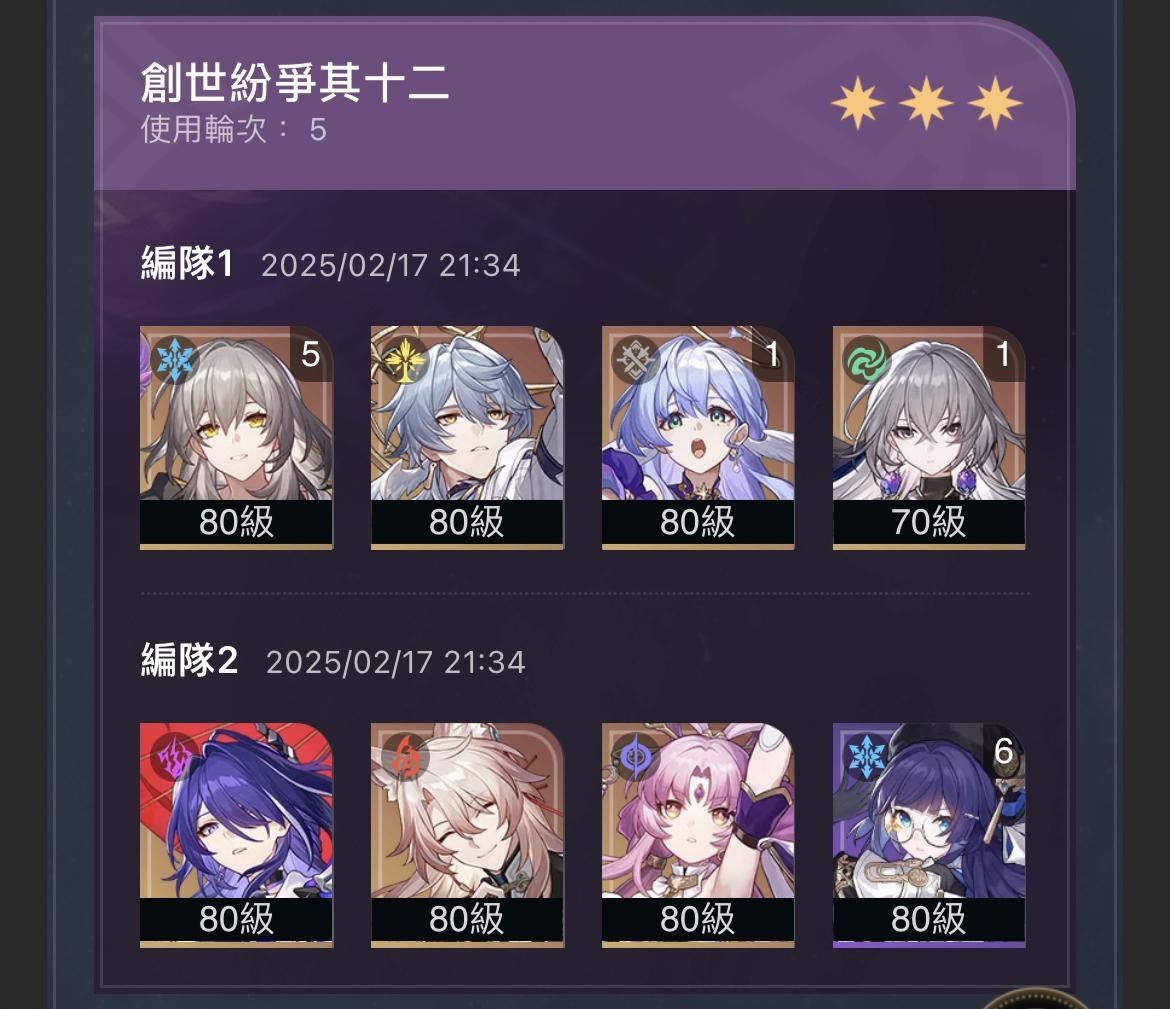This screenshot has height=1009, width=1170.
Task: Click the gold Imaginary element icon on blue-haired male
Action: 404,360
